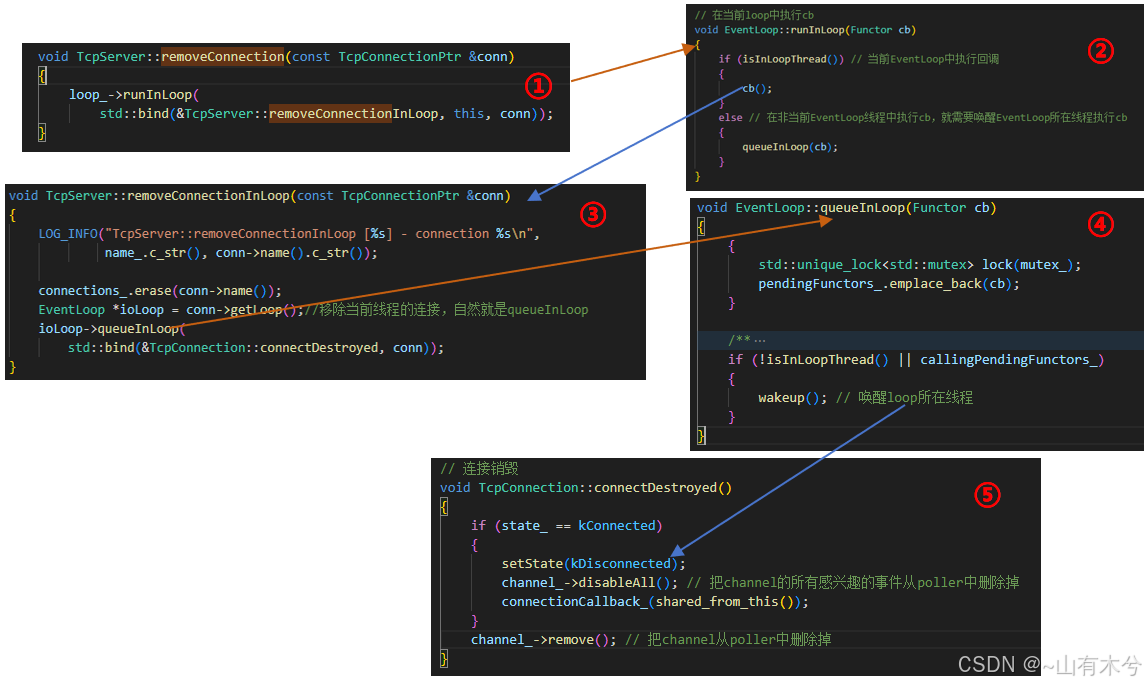Click the '// 连接销毁' comment
This screenshot has width=1146, height=685.
click(479, 469)
